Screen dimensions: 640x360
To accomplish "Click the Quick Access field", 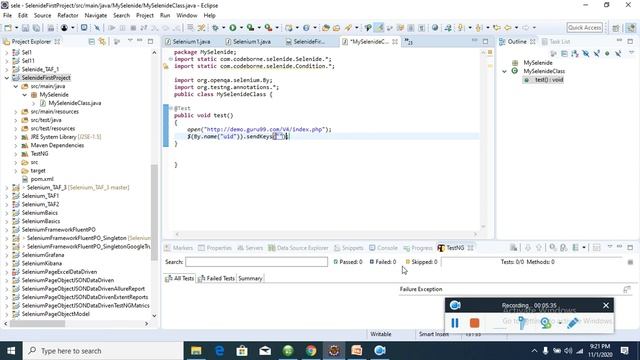I will (584, 28).
